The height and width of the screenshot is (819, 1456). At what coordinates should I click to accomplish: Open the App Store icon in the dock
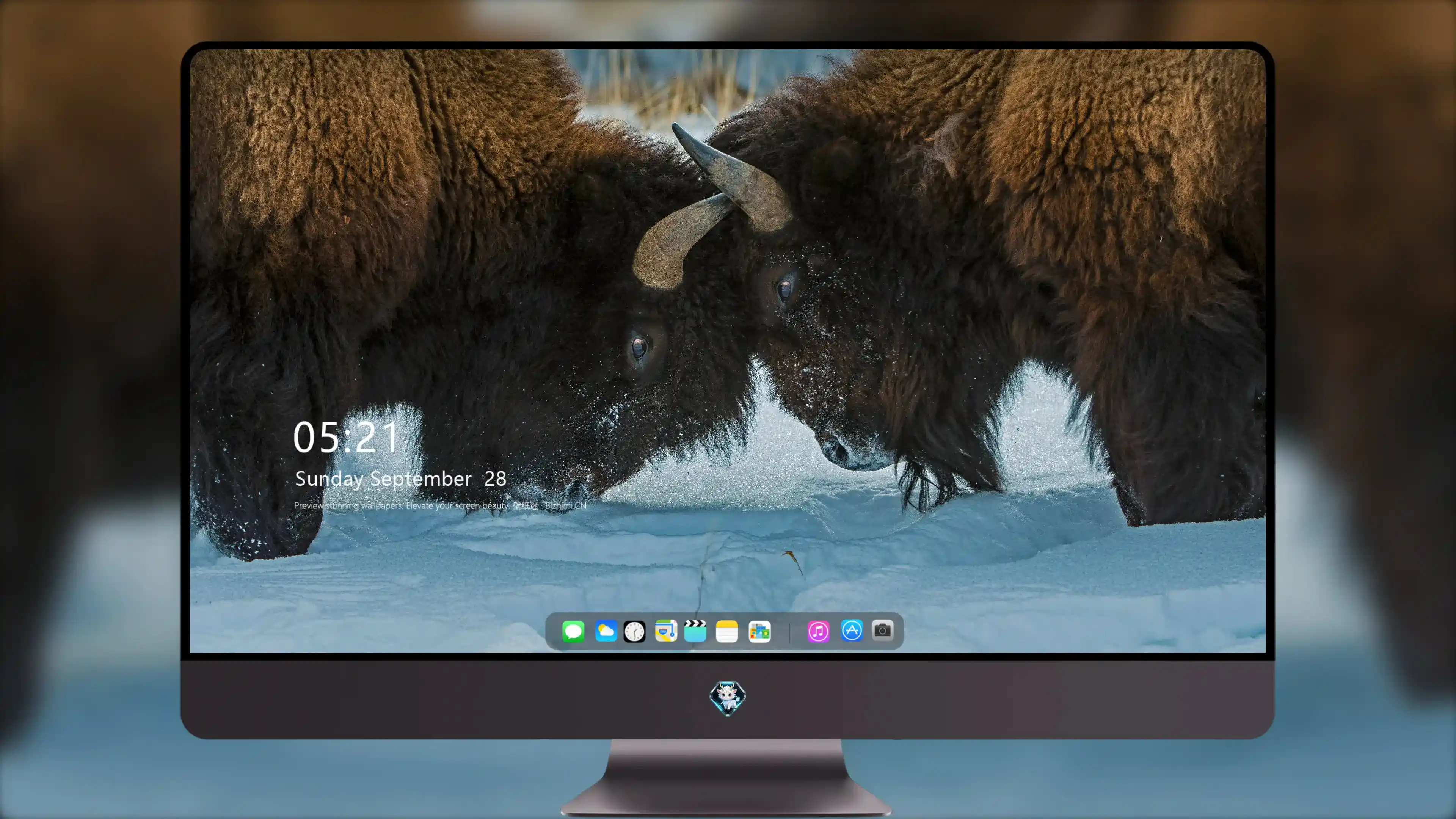pyautogui.click(x=852, y=630)
